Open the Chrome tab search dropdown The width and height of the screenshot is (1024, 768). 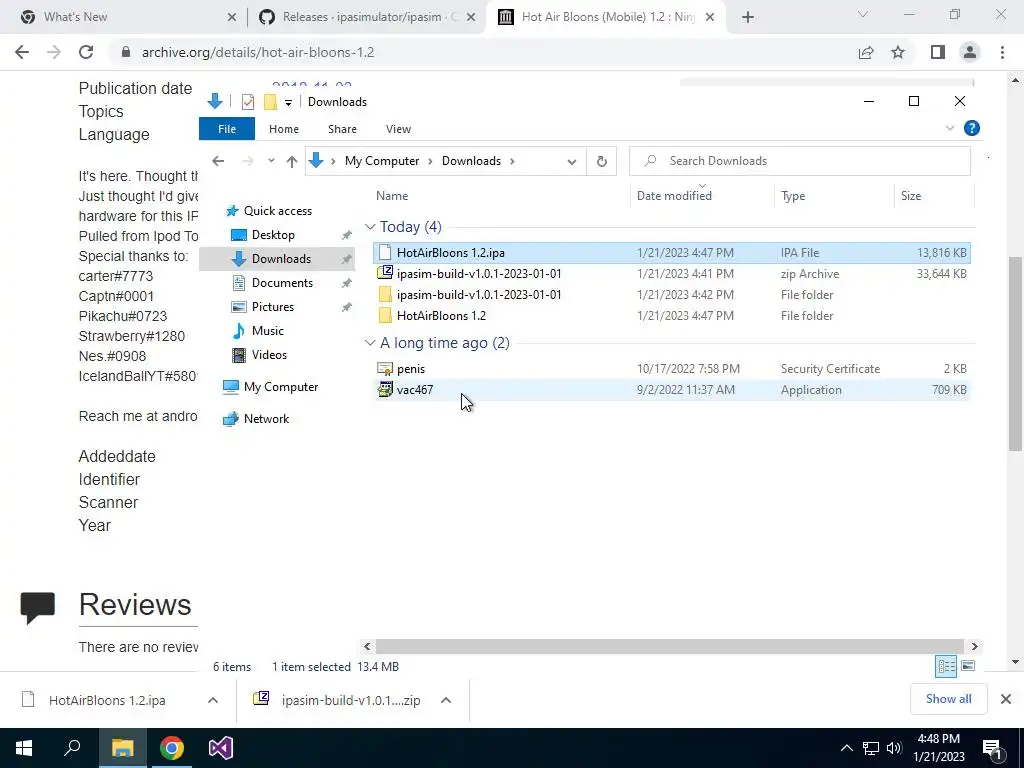coord(863,14)
